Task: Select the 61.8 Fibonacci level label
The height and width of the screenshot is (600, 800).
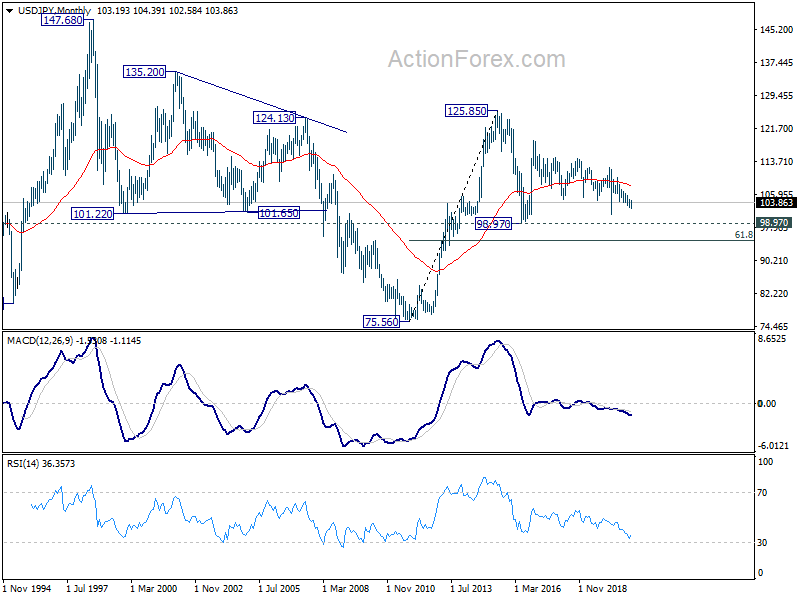Action: coord(743,235)
